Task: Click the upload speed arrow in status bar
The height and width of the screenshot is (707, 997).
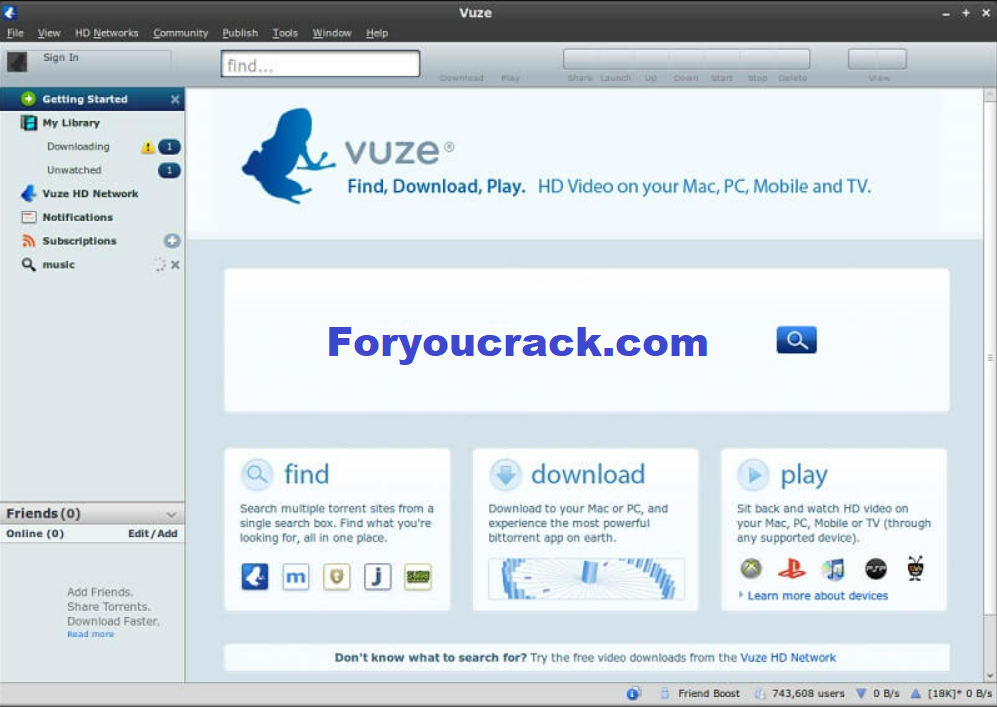Action: (916, 694)
